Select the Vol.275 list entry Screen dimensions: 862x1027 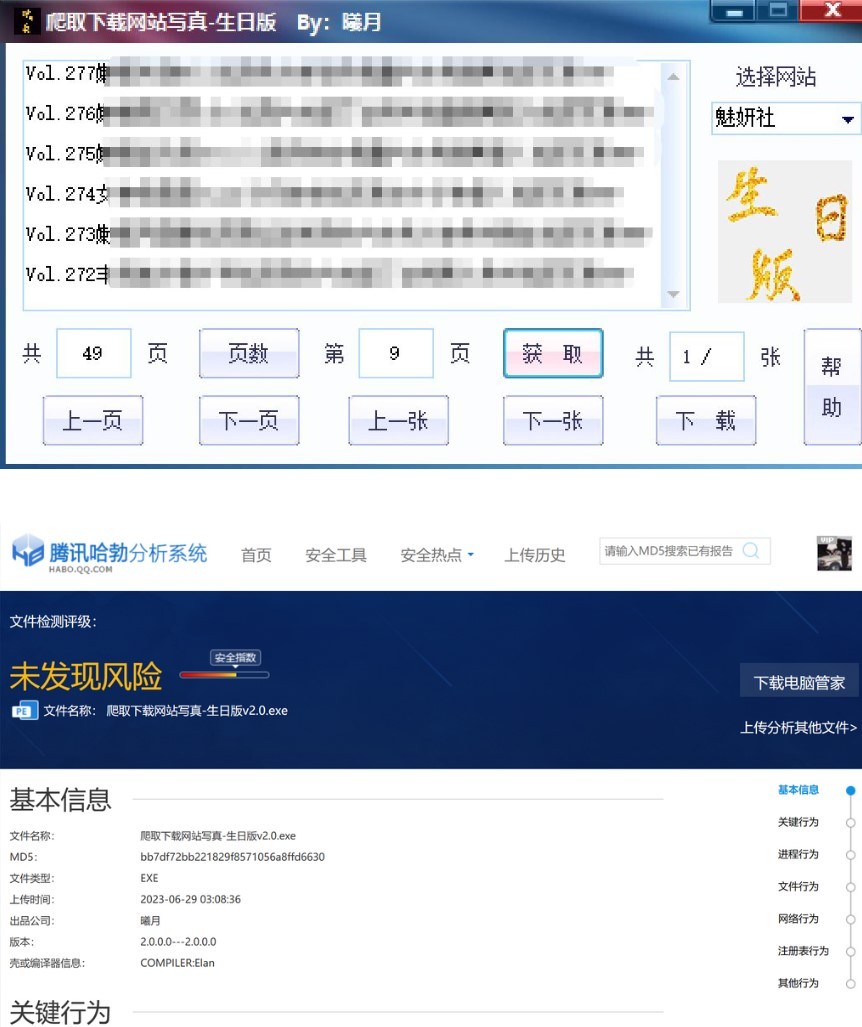[341, 154]
